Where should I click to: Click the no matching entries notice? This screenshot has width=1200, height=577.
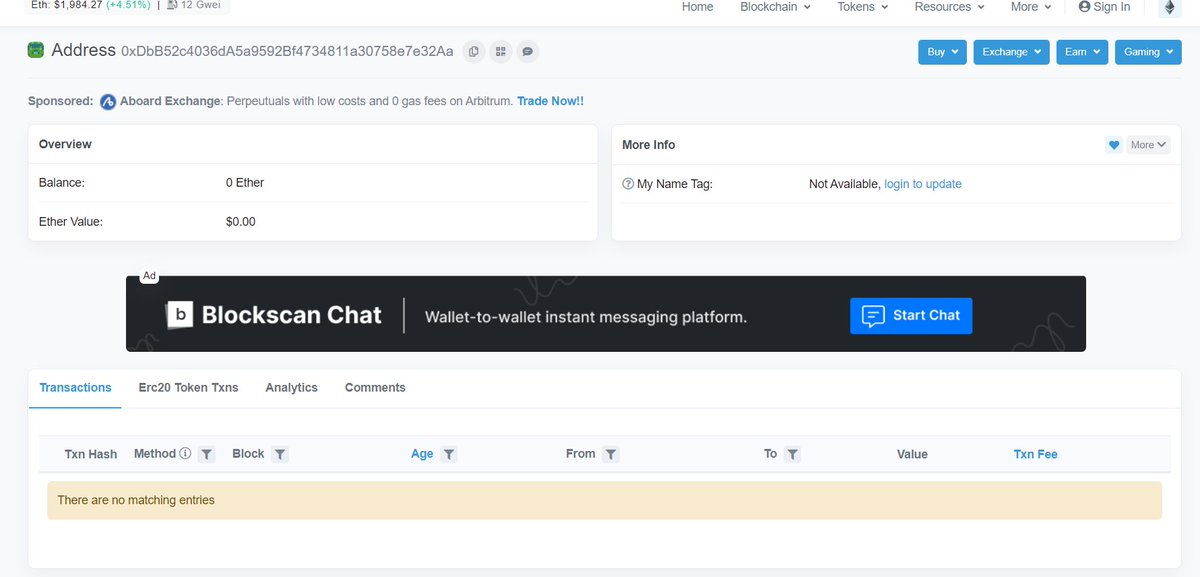604,500
